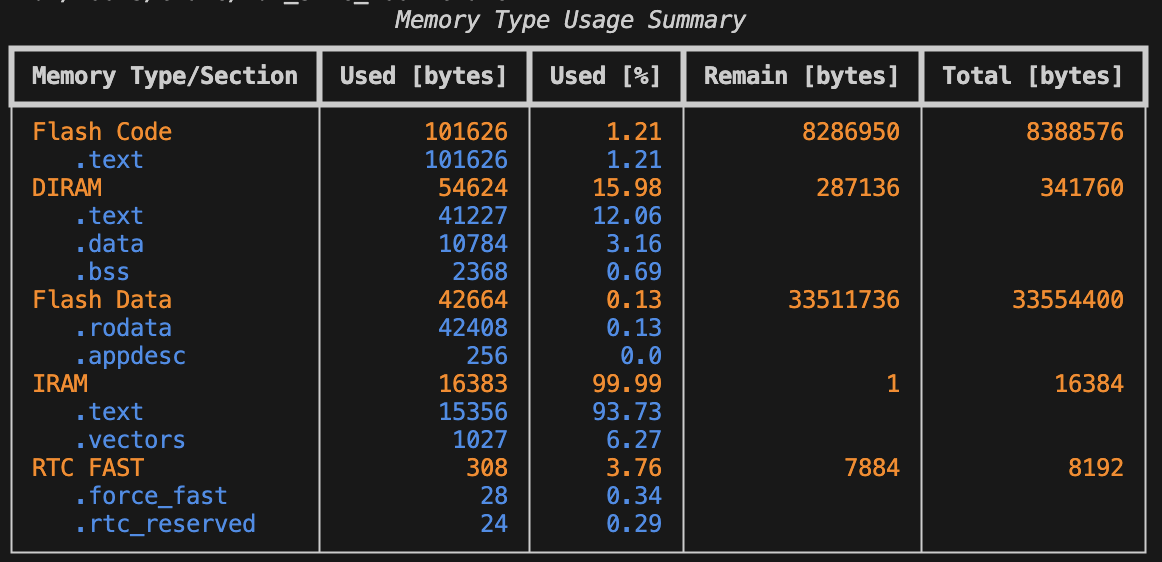1162x562 pixels.
Task: Select the DIRAM memory type label
Action: pyautogui.click(x=67, y=188)
